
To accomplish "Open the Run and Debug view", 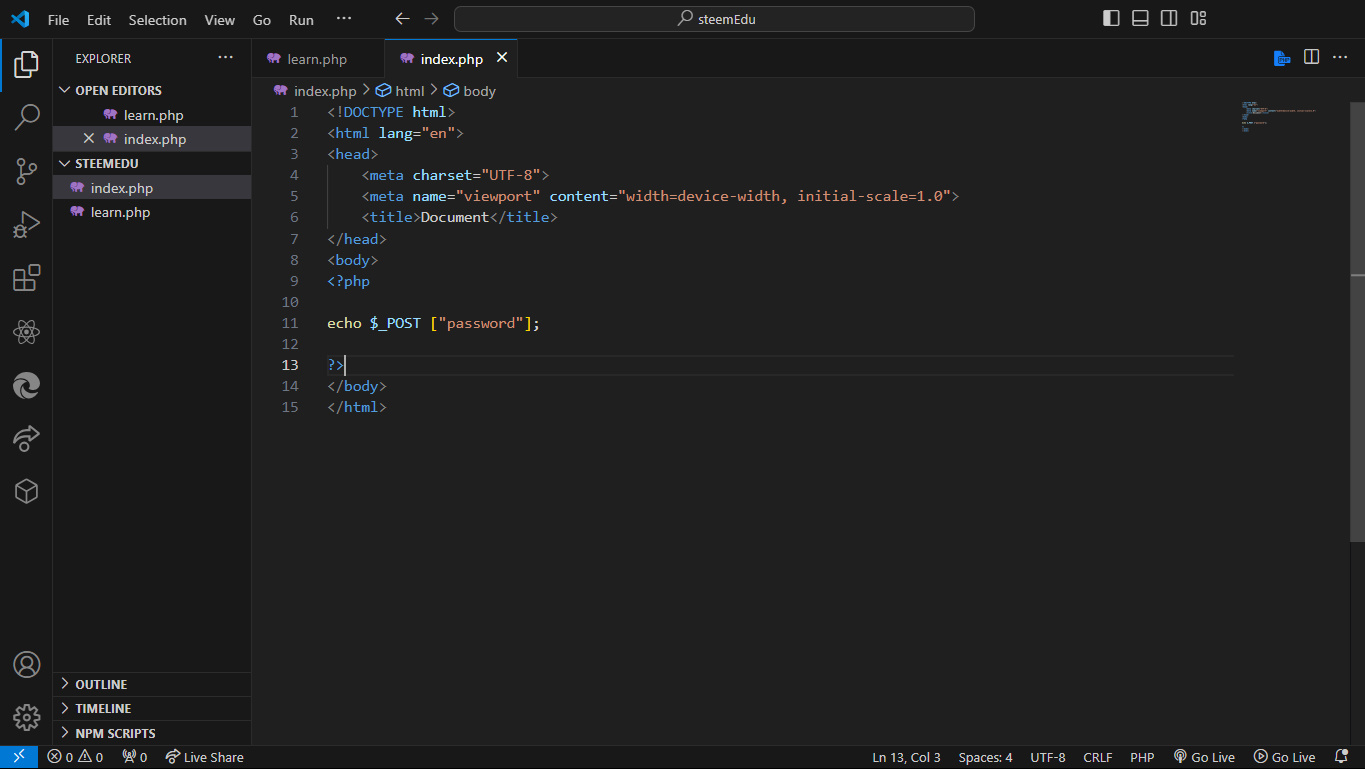I will [x=26, y=225].
